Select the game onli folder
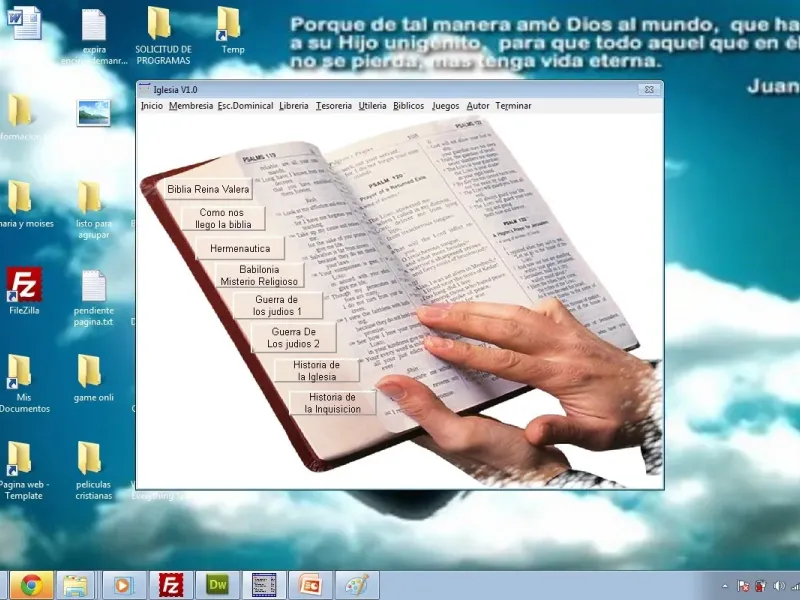Viewport: 800px width, 600px height. coord(93,379)
